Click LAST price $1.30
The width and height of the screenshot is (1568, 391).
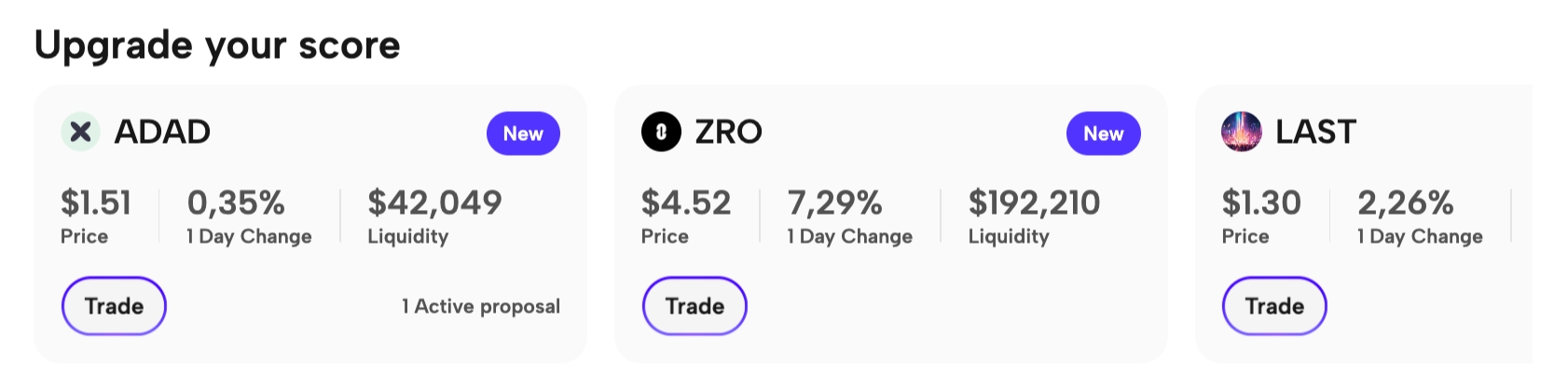point(1261,202)
